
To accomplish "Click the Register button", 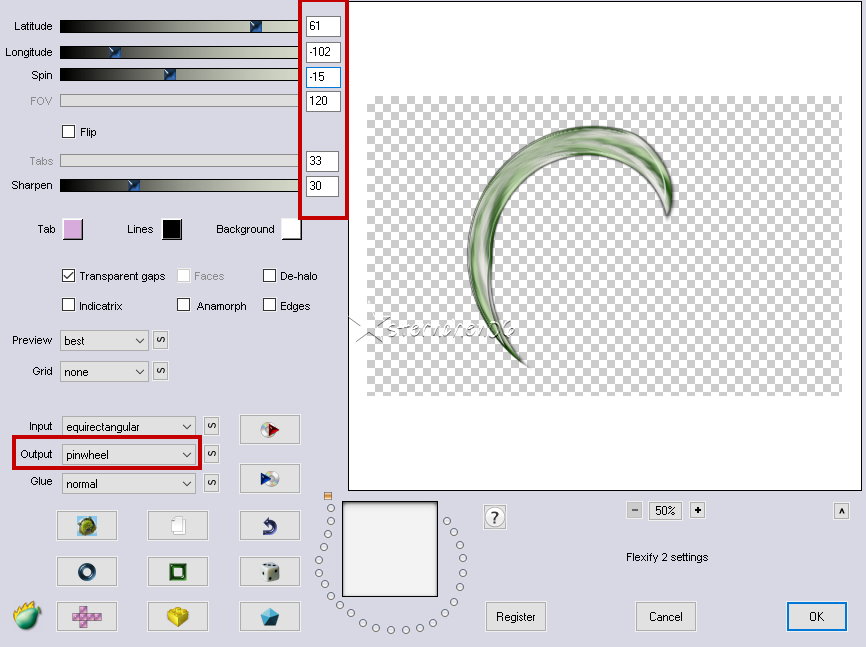I will 516,617.
